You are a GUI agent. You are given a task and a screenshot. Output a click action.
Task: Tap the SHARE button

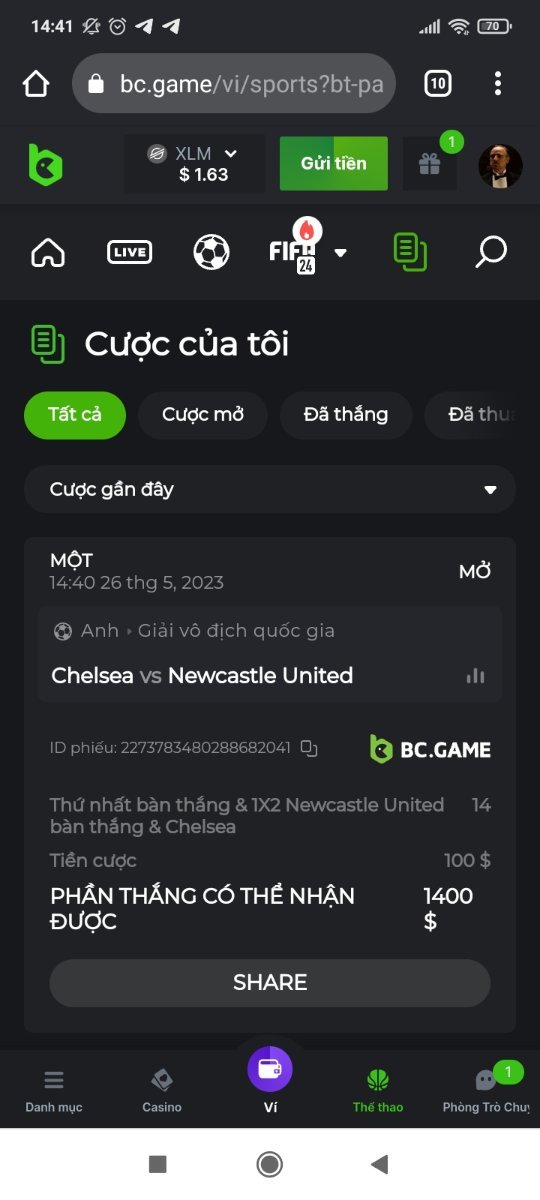270,983
